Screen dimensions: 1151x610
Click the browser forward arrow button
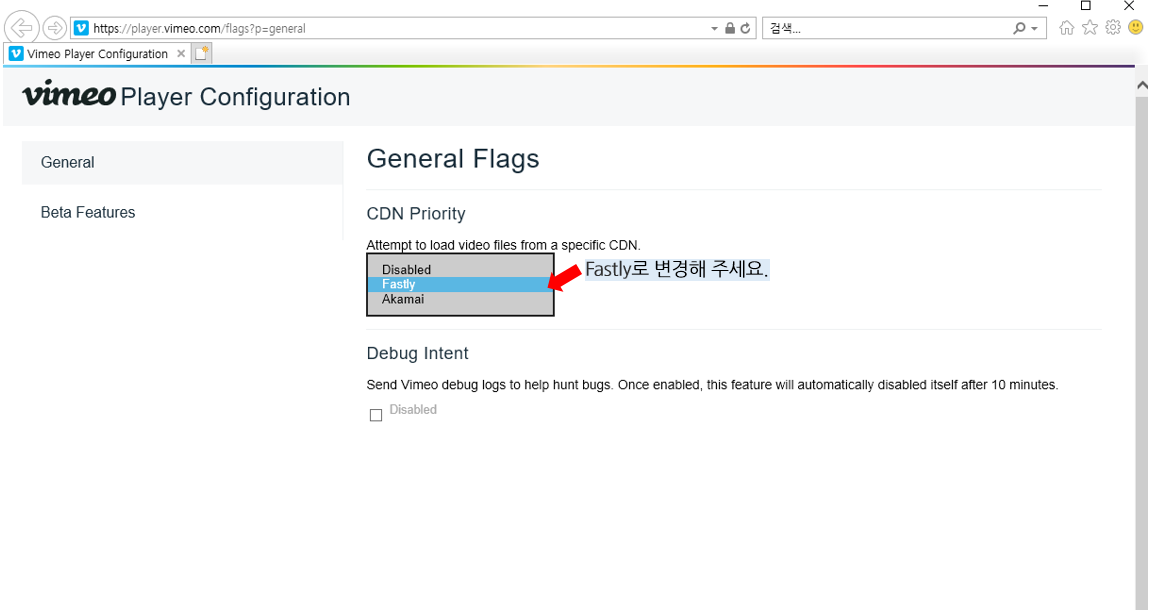pyautogui.click(x=54, y=28)
